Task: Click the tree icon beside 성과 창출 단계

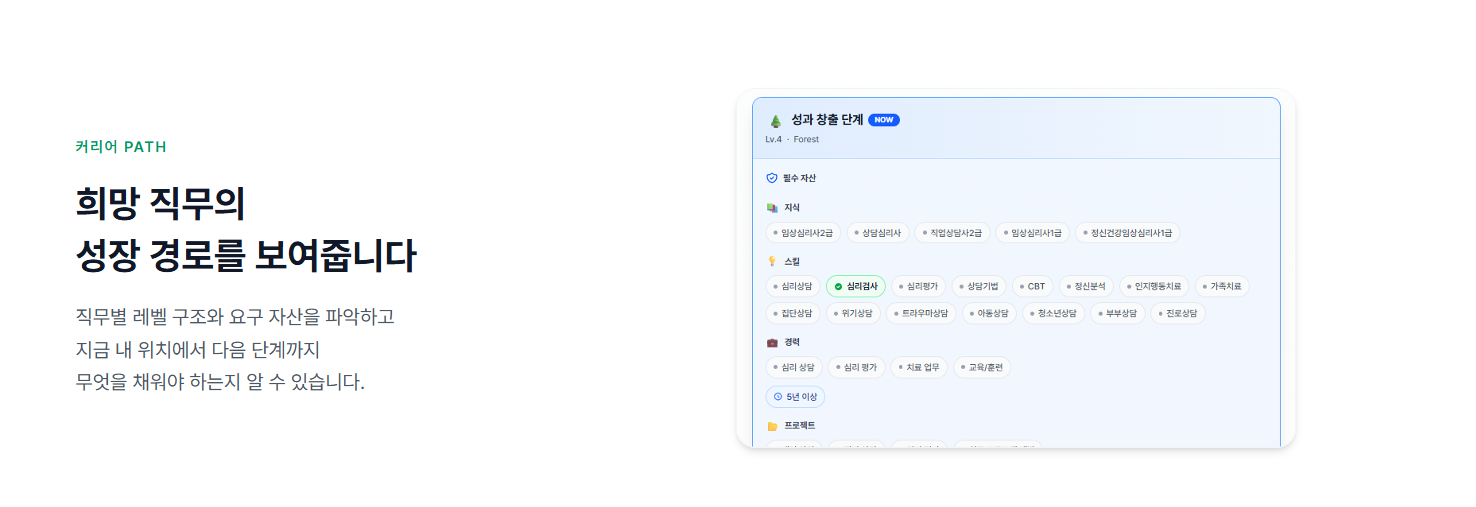Action: (x=775, y=120)
